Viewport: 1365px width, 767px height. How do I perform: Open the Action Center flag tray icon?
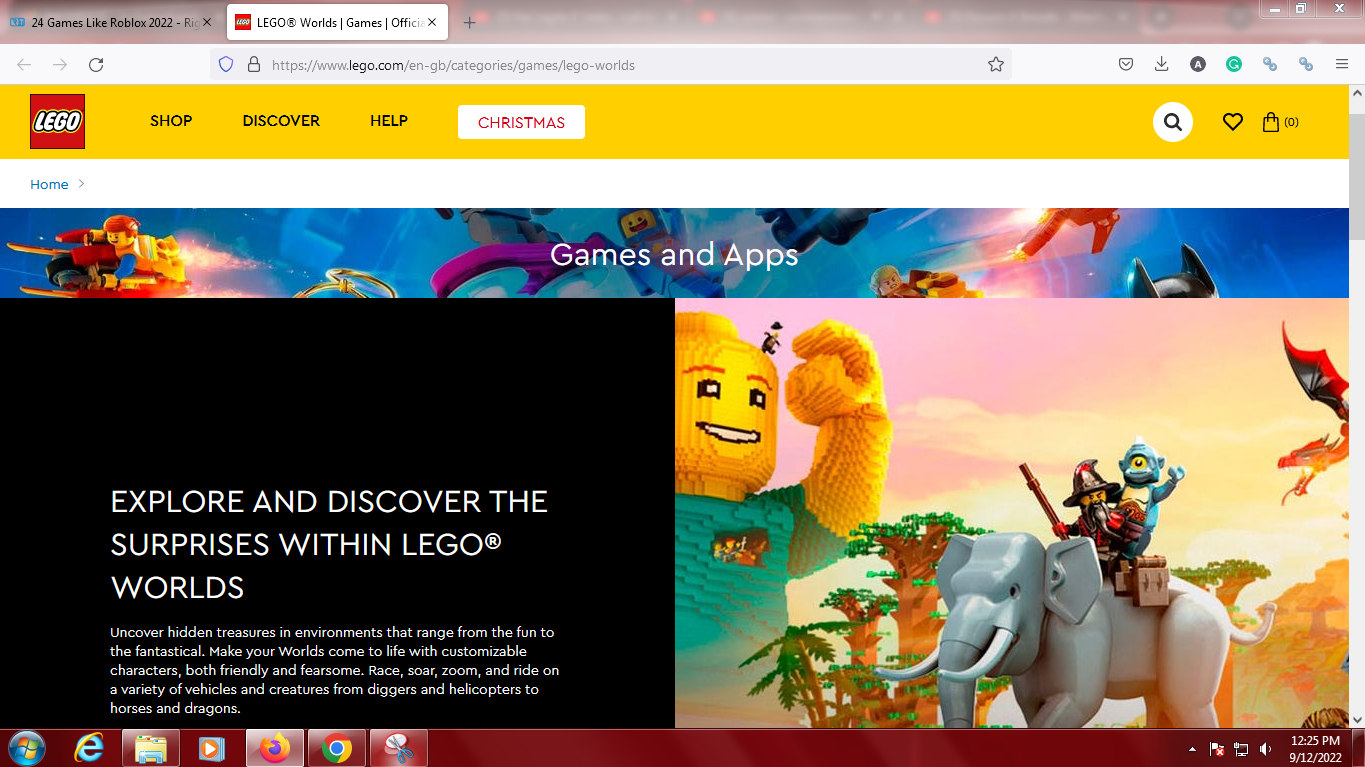point(1217,749)
